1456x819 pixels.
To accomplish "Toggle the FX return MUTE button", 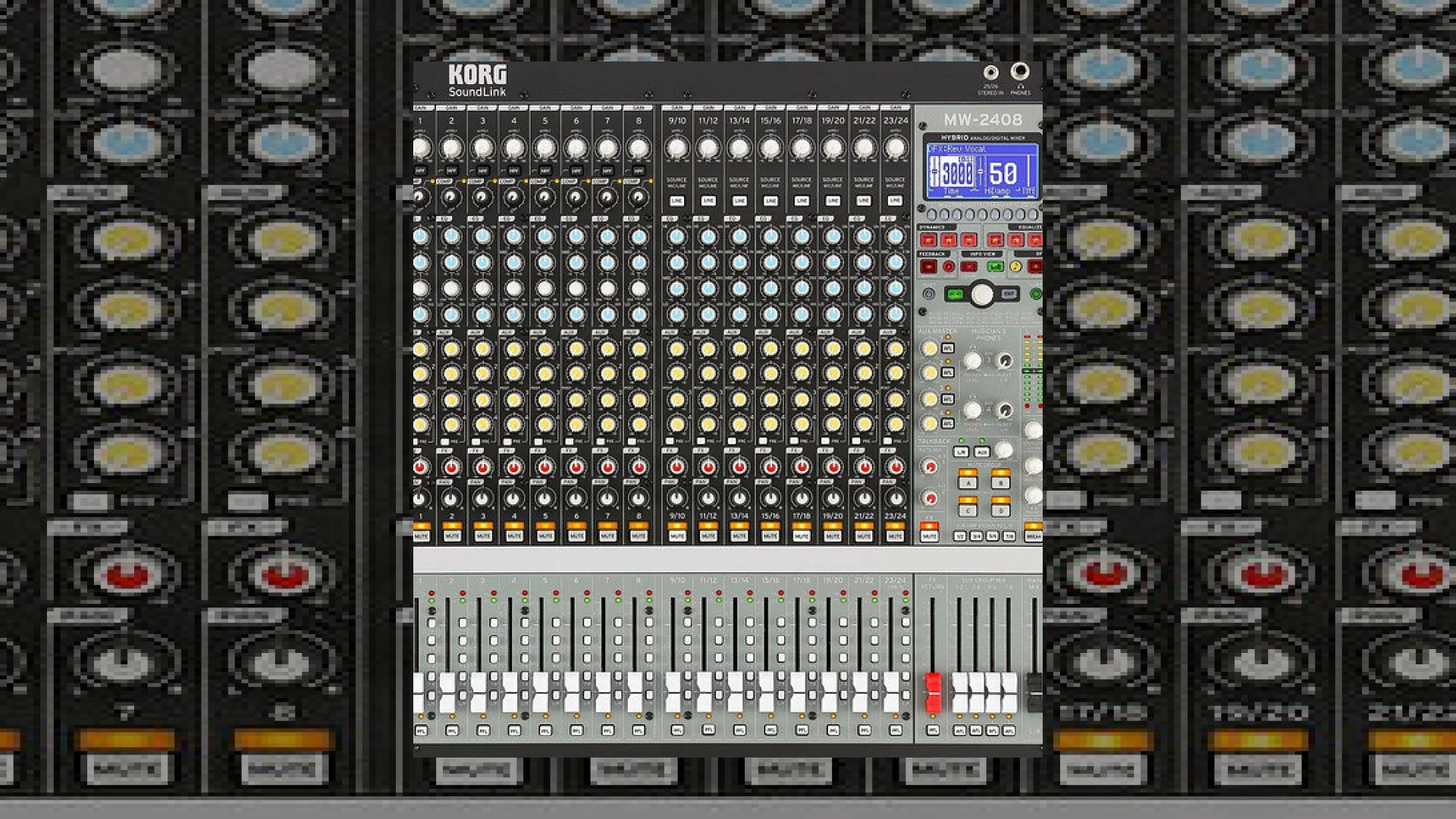I will pyautogui.click(x=930, y=536).
